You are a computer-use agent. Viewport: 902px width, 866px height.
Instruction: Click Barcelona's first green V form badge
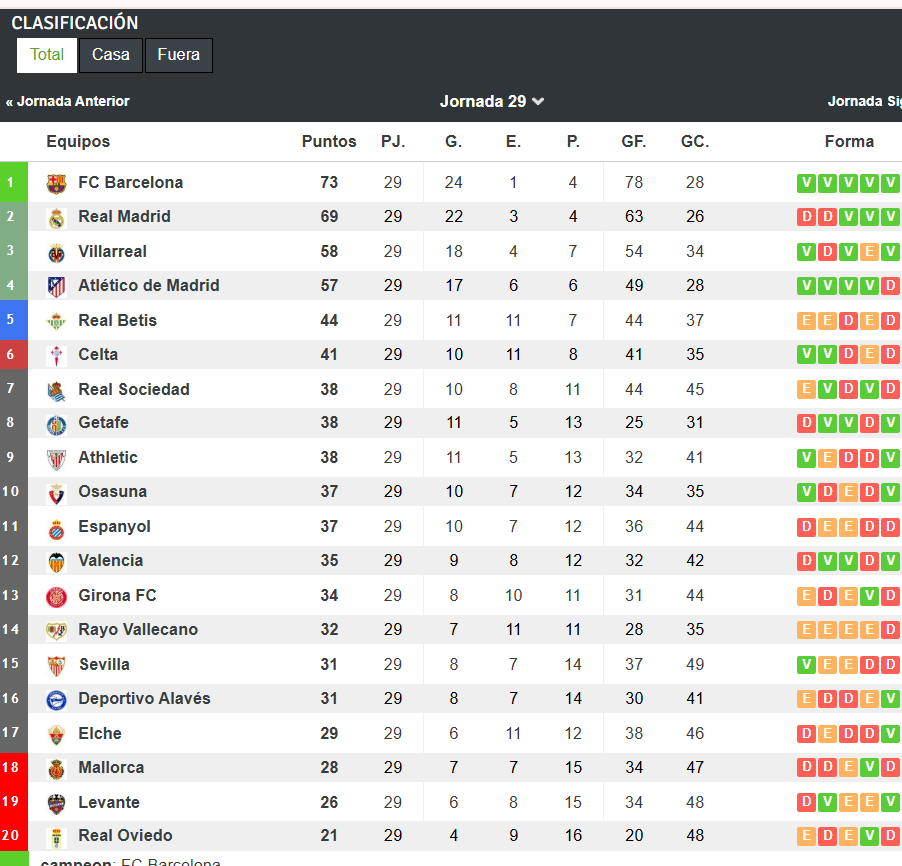(806, 183)
